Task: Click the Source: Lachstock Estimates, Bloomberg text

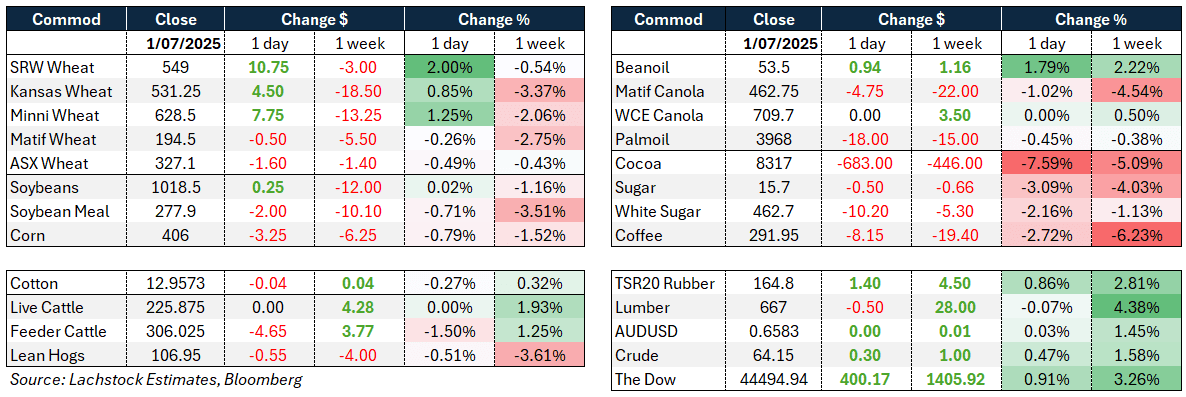Action: (155, 380)
